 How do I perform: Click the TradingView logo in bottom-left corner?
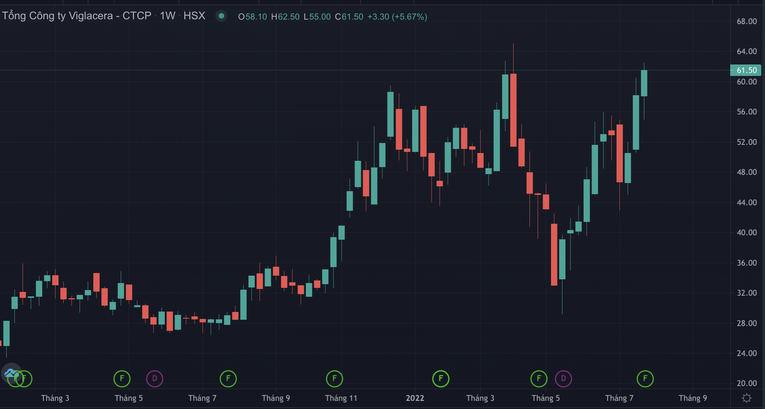tap(11, 376)
